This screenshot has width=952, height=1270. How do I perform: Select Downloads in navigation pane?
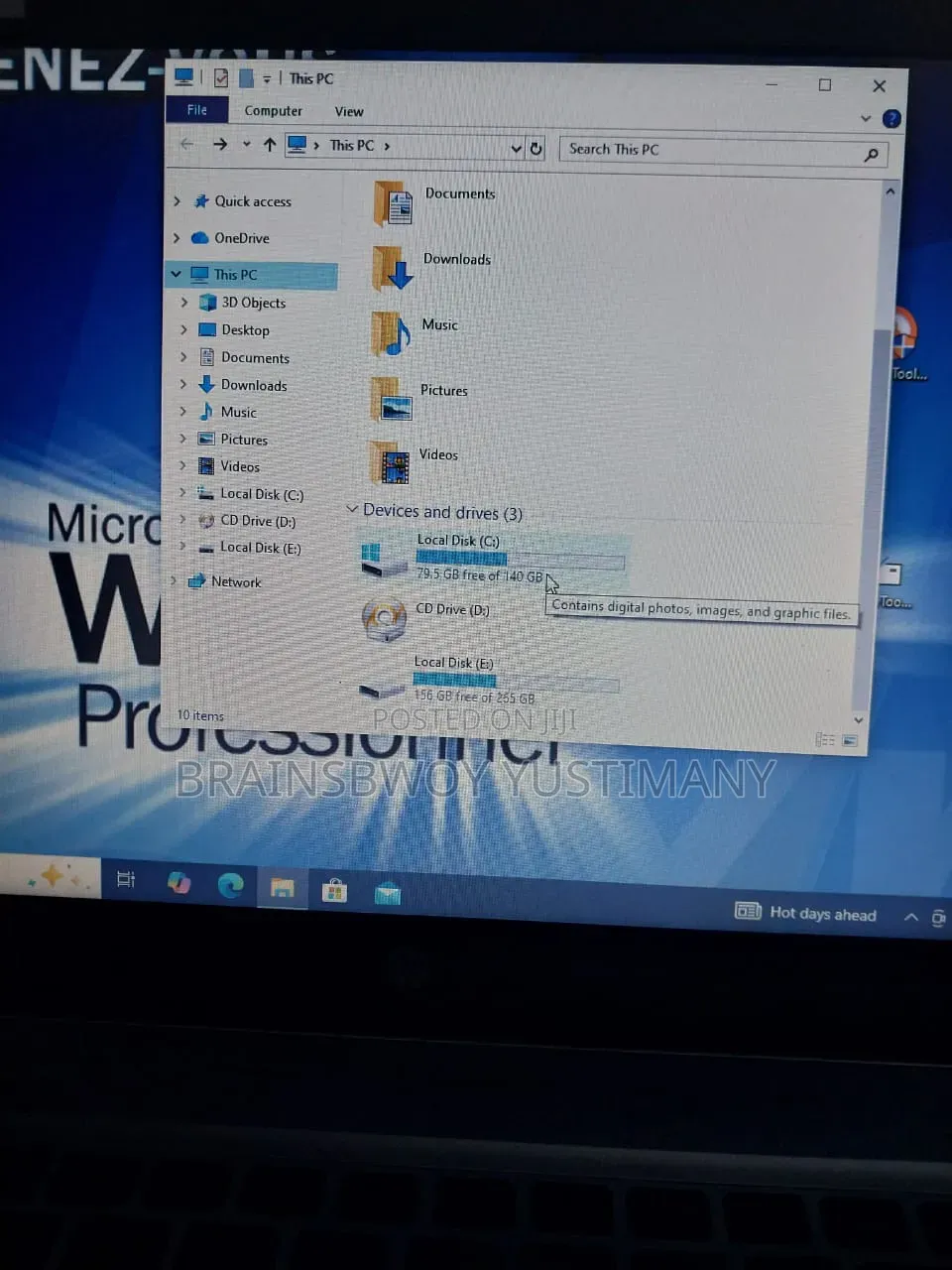coord(254,385)
